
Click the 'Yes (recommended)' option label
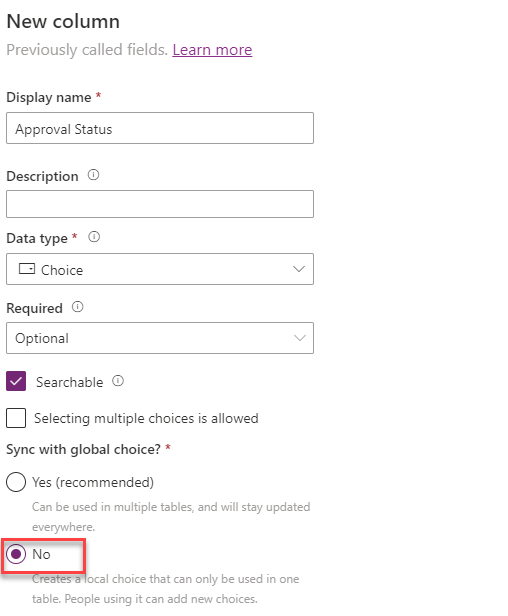pyautogui.click(x=93, y=482)
